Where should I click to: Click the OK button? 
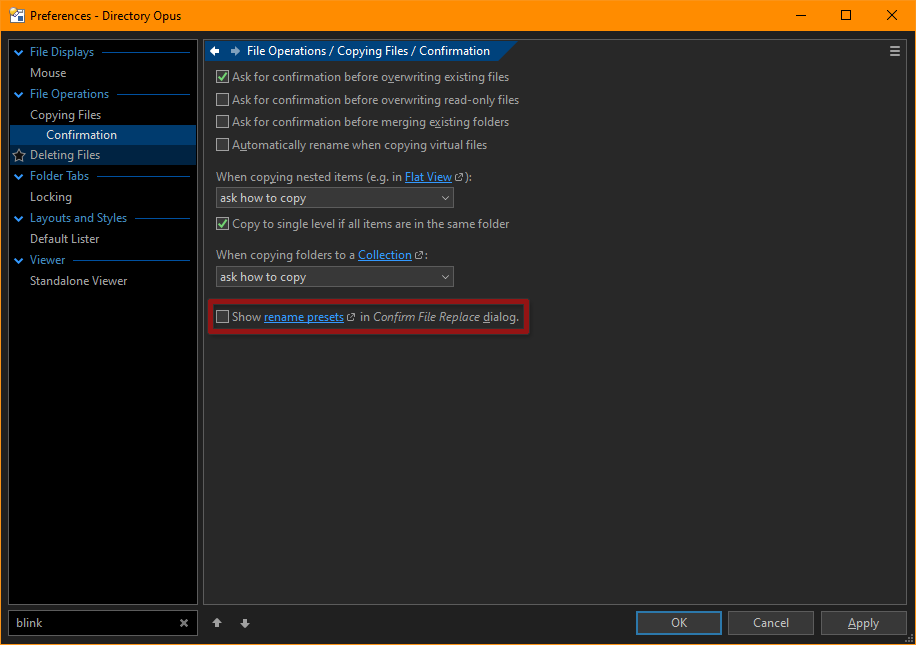679,623
